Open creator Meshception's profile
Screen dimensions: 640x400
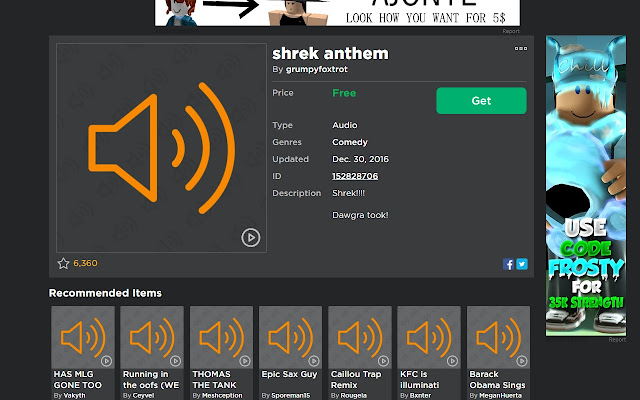click(x=222, y=396)
